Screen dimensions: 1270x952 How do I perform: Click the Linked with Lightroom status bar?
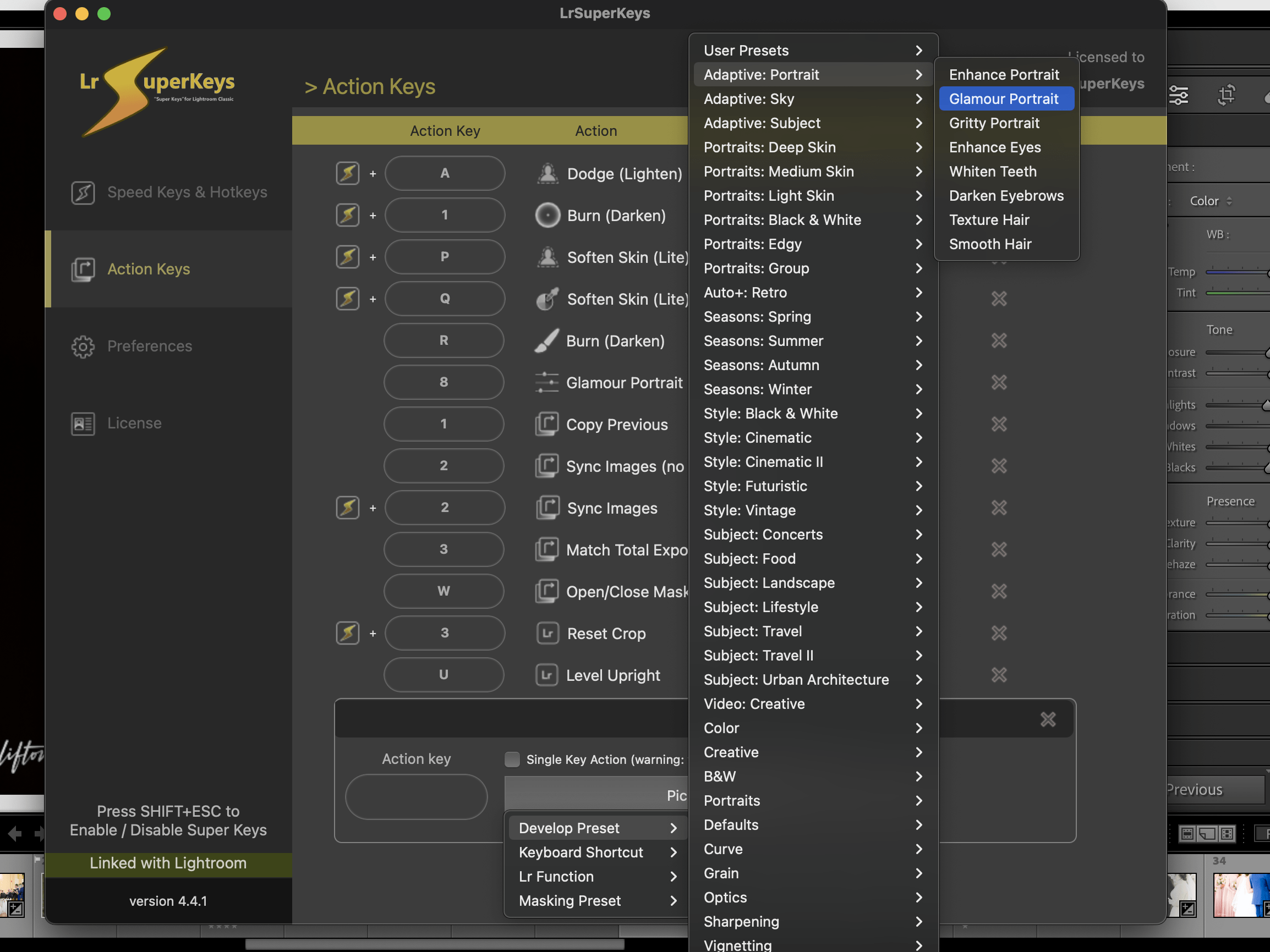(168, 863)
